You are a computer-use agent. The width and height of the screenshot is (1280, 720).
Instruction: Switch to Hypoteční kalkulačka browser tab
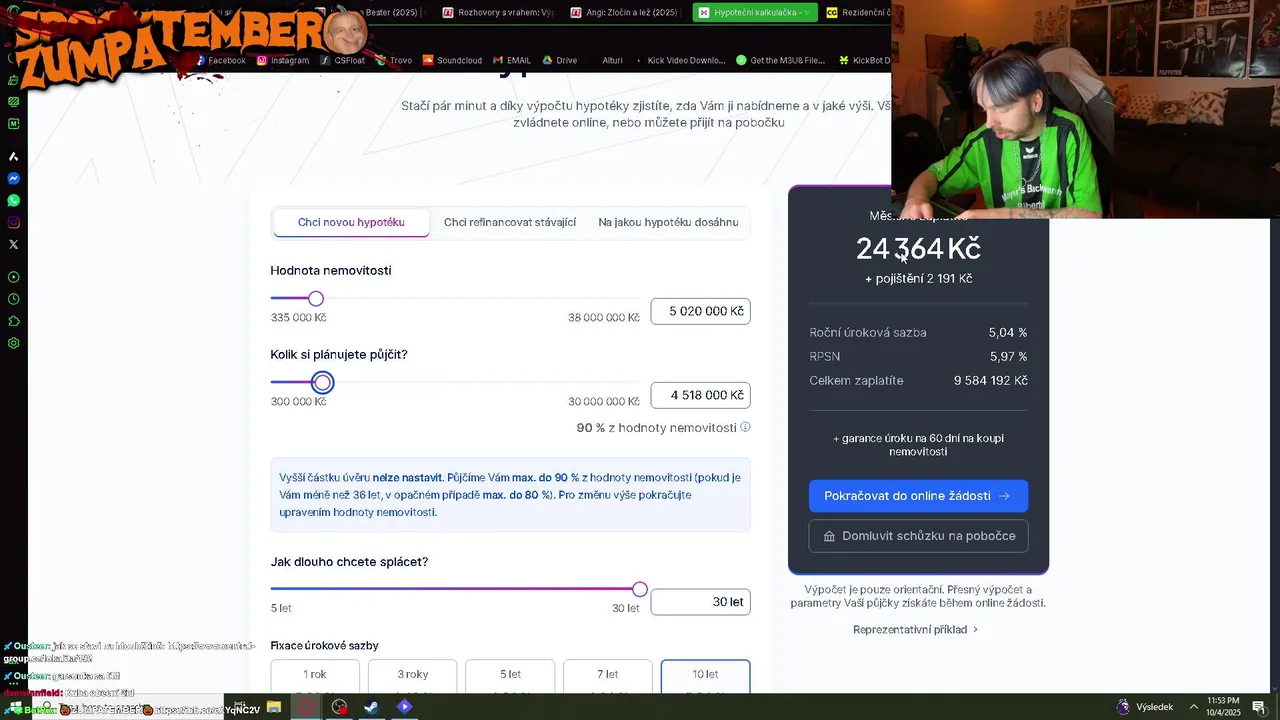pos(755,13)
